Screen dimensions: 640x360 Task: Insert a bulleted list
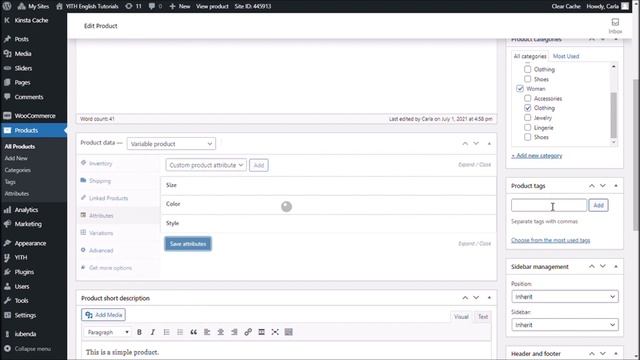(166, 332)
